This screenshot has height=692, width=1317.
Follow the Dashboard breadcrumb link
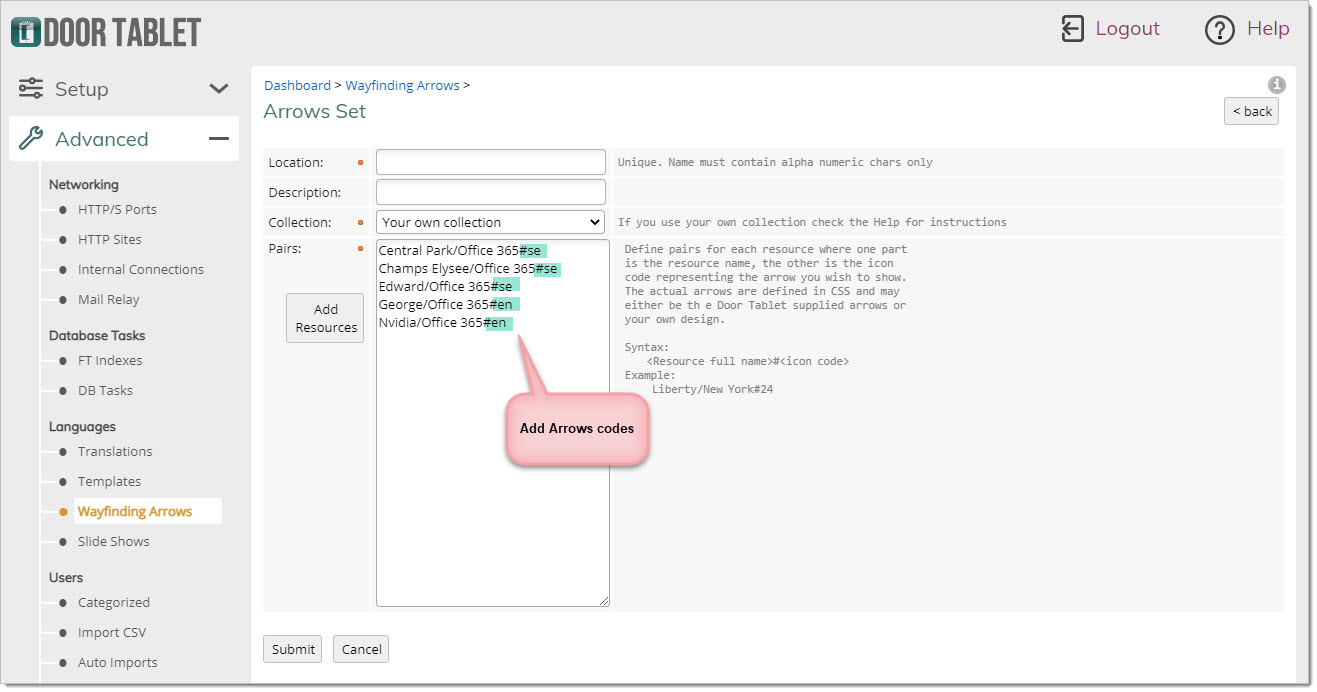pyautogui.click(x=297, y=86)
